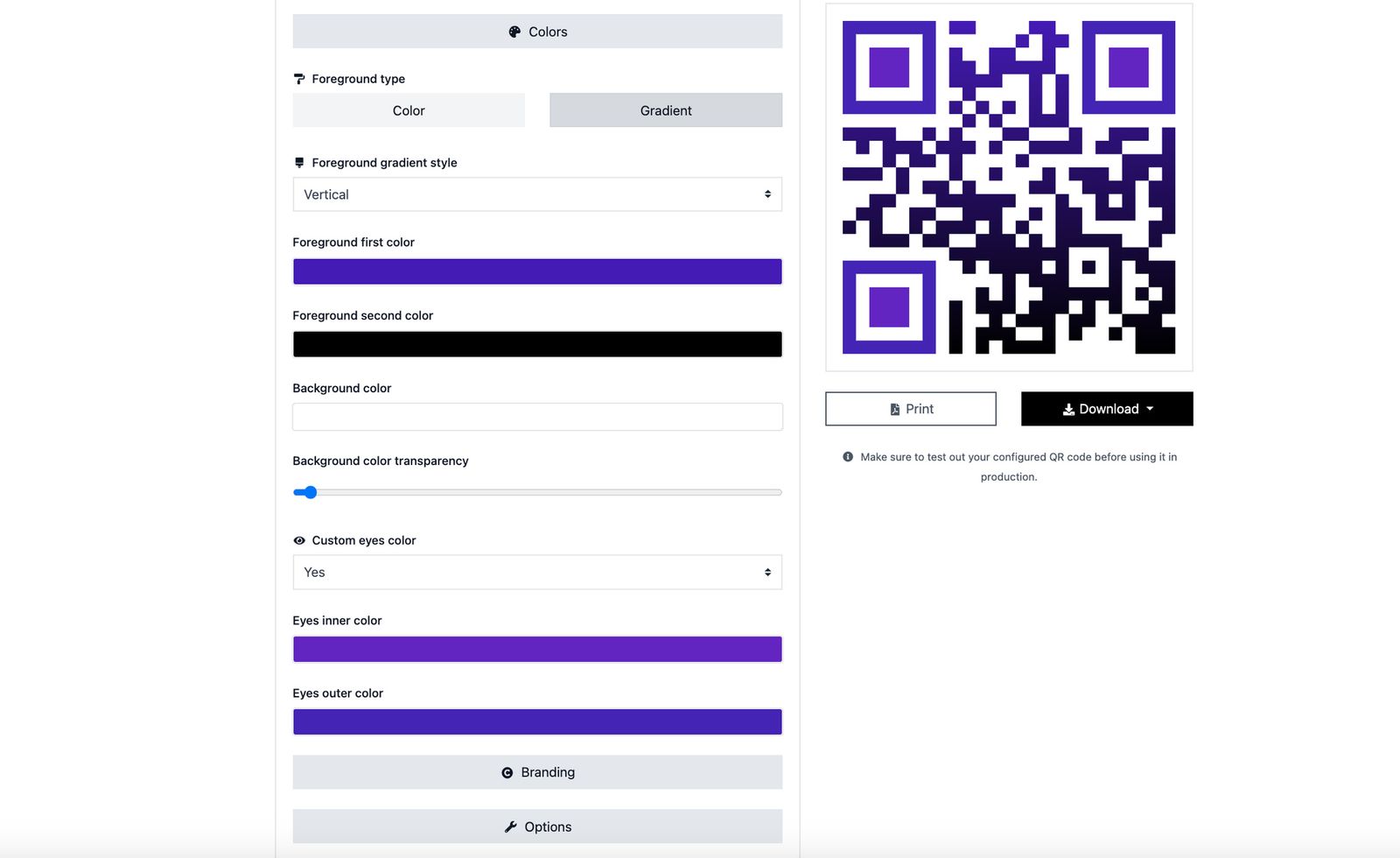Switch foreground type to Color
The height and width of the screenshot is (858, 1400).
(x=408, y=110)
